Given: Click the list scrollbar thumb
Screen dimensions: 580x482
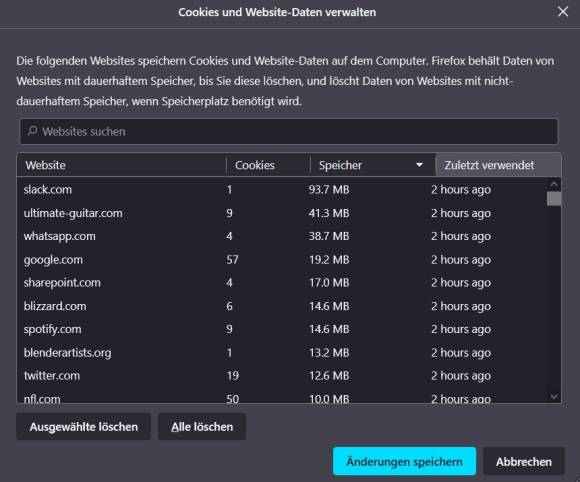Looking at the screenshot, I should pos(554,198).
